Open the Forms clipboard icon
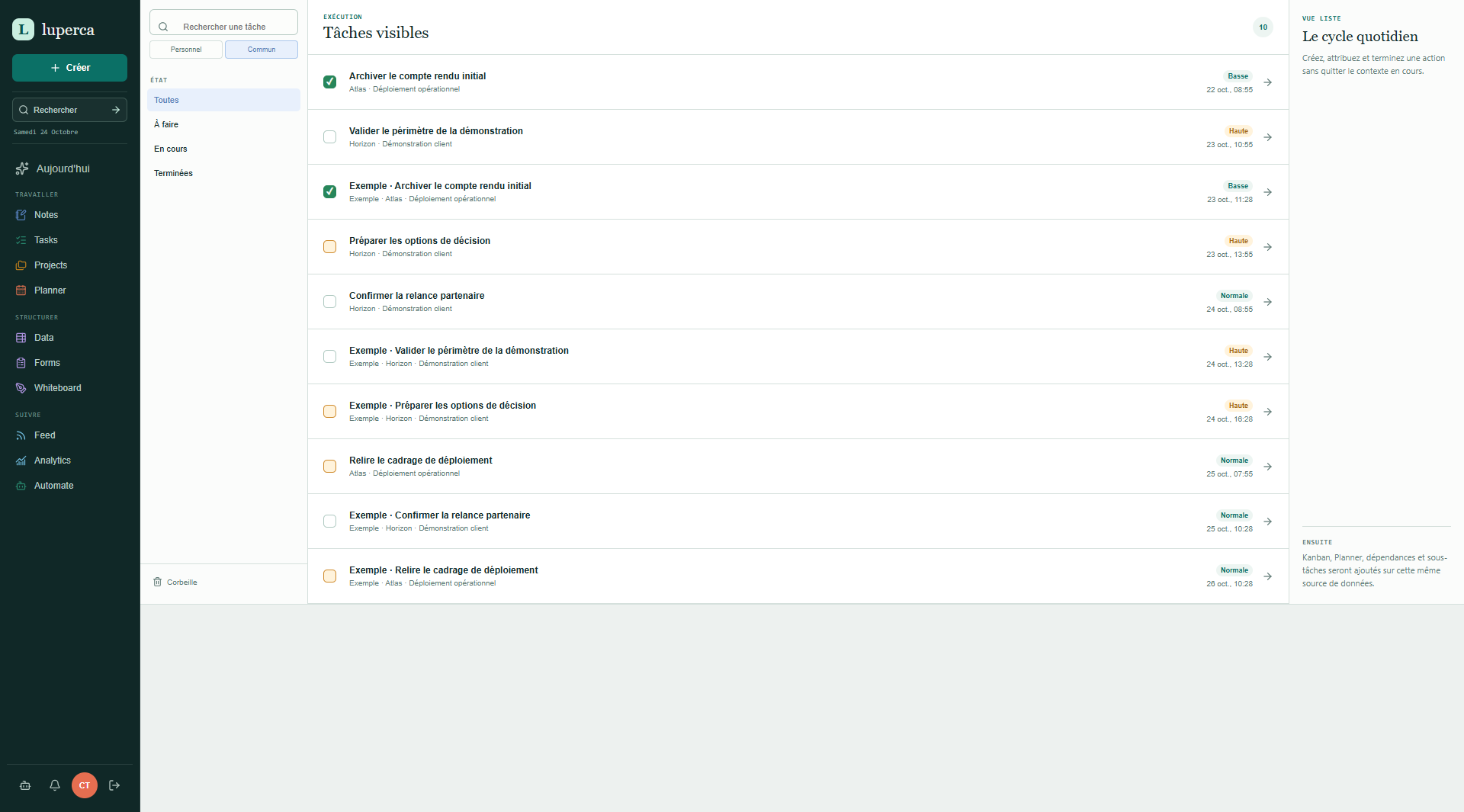Viewport: 1464px width, 812px height. 21,363
